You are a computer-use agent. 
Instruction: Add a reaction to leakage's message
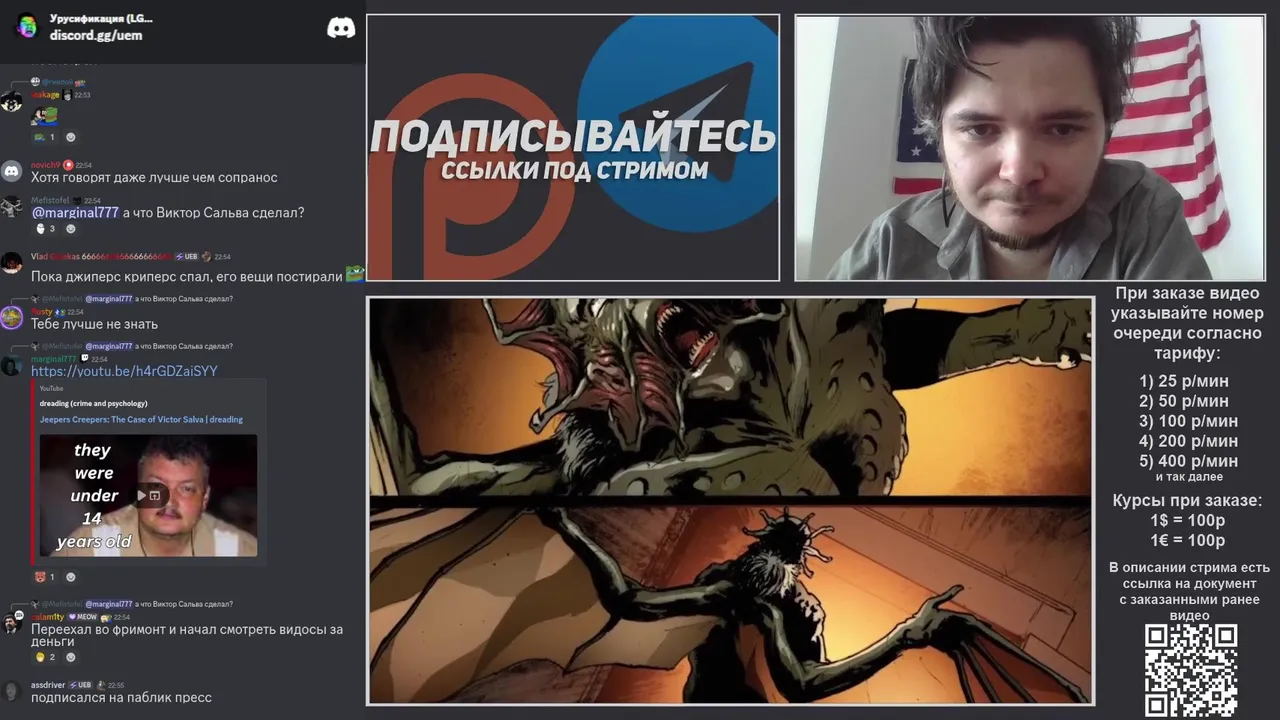(70, 137)
